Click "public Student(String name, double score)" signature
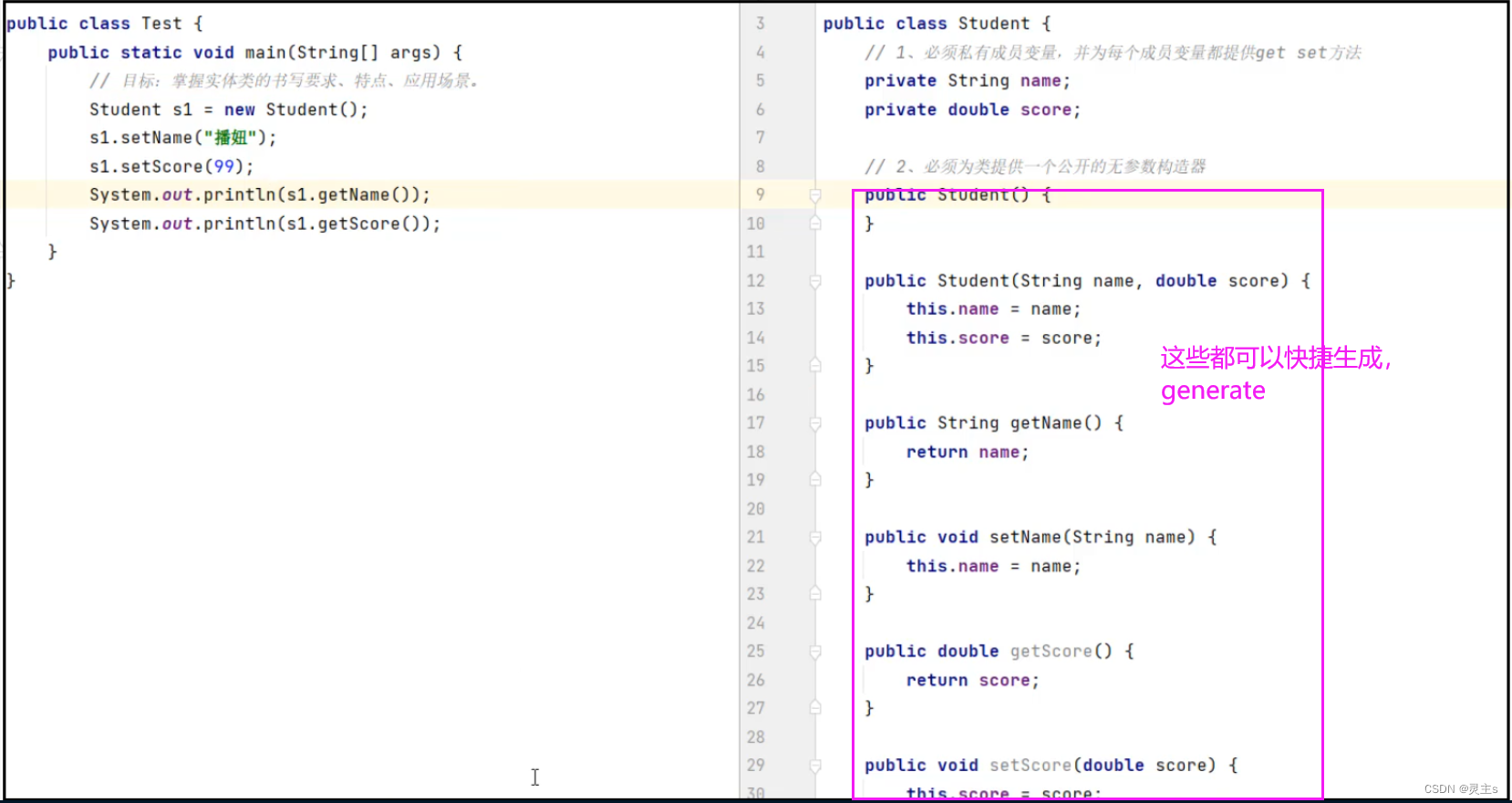The image size is (1512, 803). (x=1087, y=281)
